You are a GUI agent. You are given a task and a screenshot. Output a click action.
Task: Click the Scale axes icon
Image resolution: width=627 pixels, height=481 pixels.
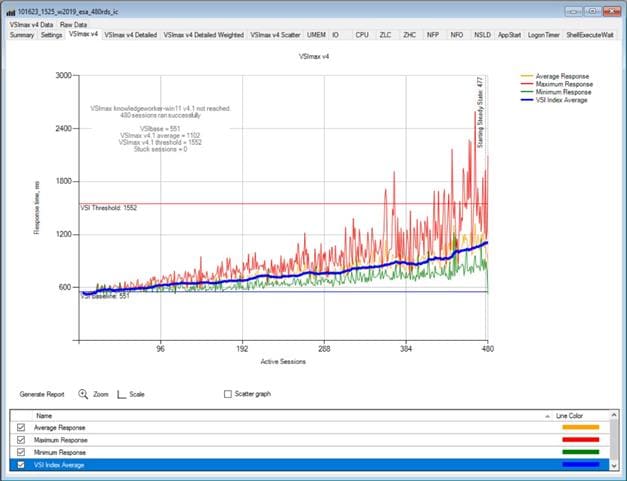pos(122,394)
